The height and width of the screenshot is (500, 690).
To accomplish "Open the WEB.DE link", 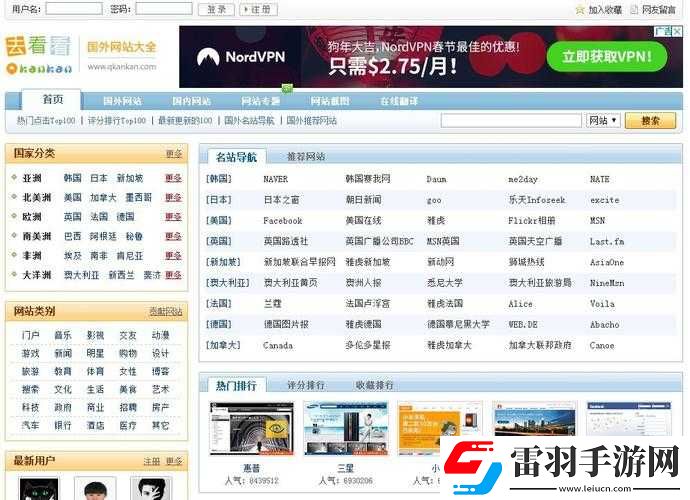I will click(x=523, y=324).
